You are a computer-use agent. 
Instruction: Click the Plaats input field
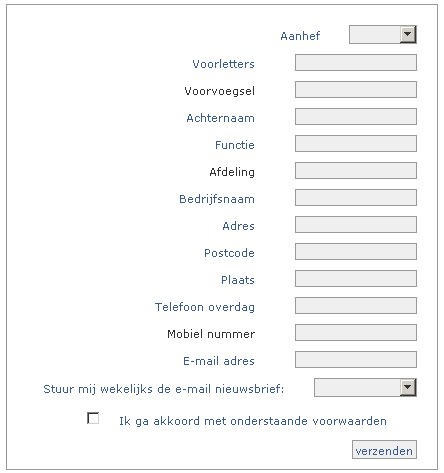(356, 279)
